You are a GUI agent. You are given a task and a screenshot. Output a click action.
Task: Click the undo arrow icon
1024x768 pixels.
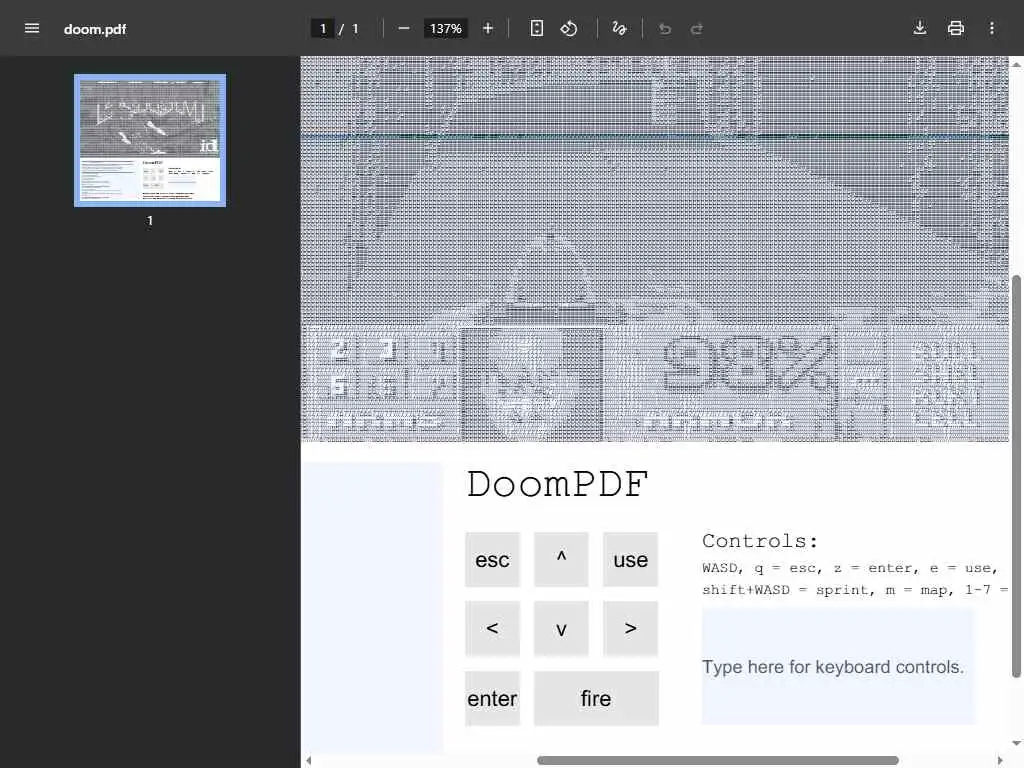click(x=665, y=29)
